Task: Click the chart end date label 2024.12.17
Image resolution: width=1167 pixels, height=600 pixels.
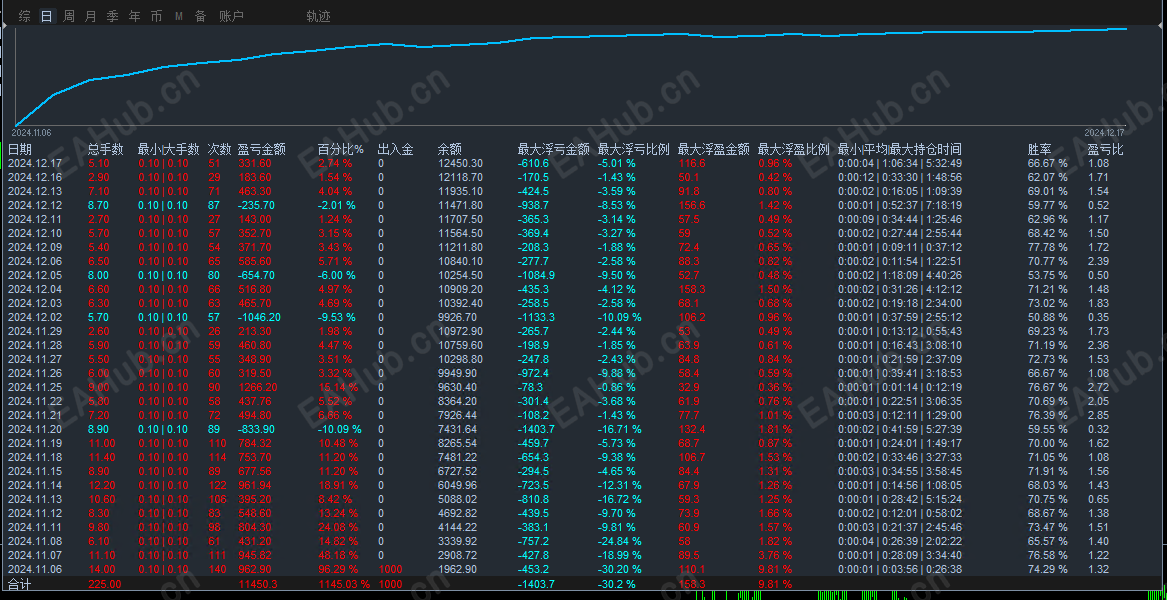Action: pos(1105,132)
